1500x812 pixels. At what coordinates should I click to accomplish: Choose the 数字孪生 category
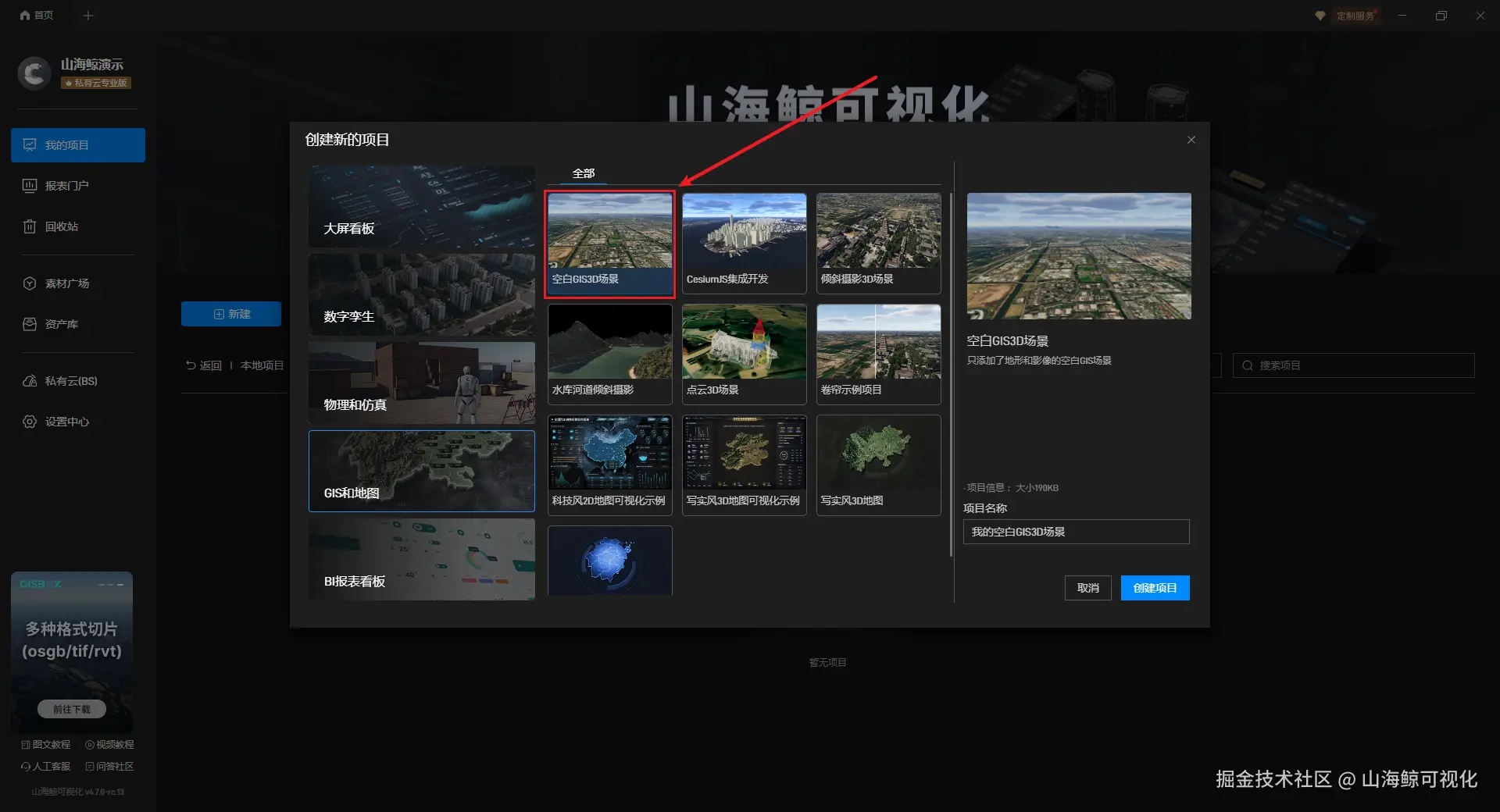422,295
